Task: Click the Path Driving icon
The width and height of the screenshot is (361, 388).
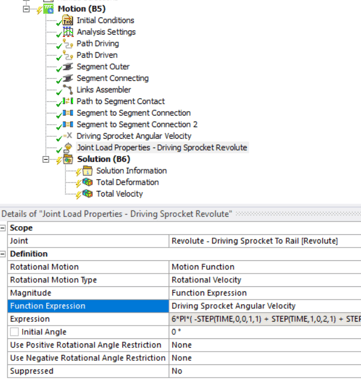Action: [68, 44]
